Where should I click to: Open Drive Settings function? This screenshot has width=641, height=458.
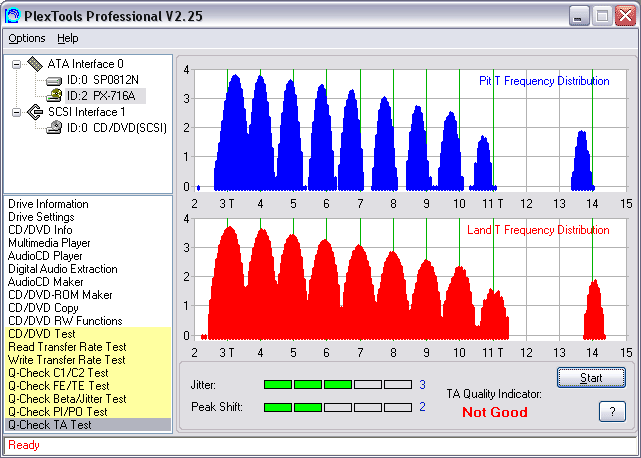[41, 217]
